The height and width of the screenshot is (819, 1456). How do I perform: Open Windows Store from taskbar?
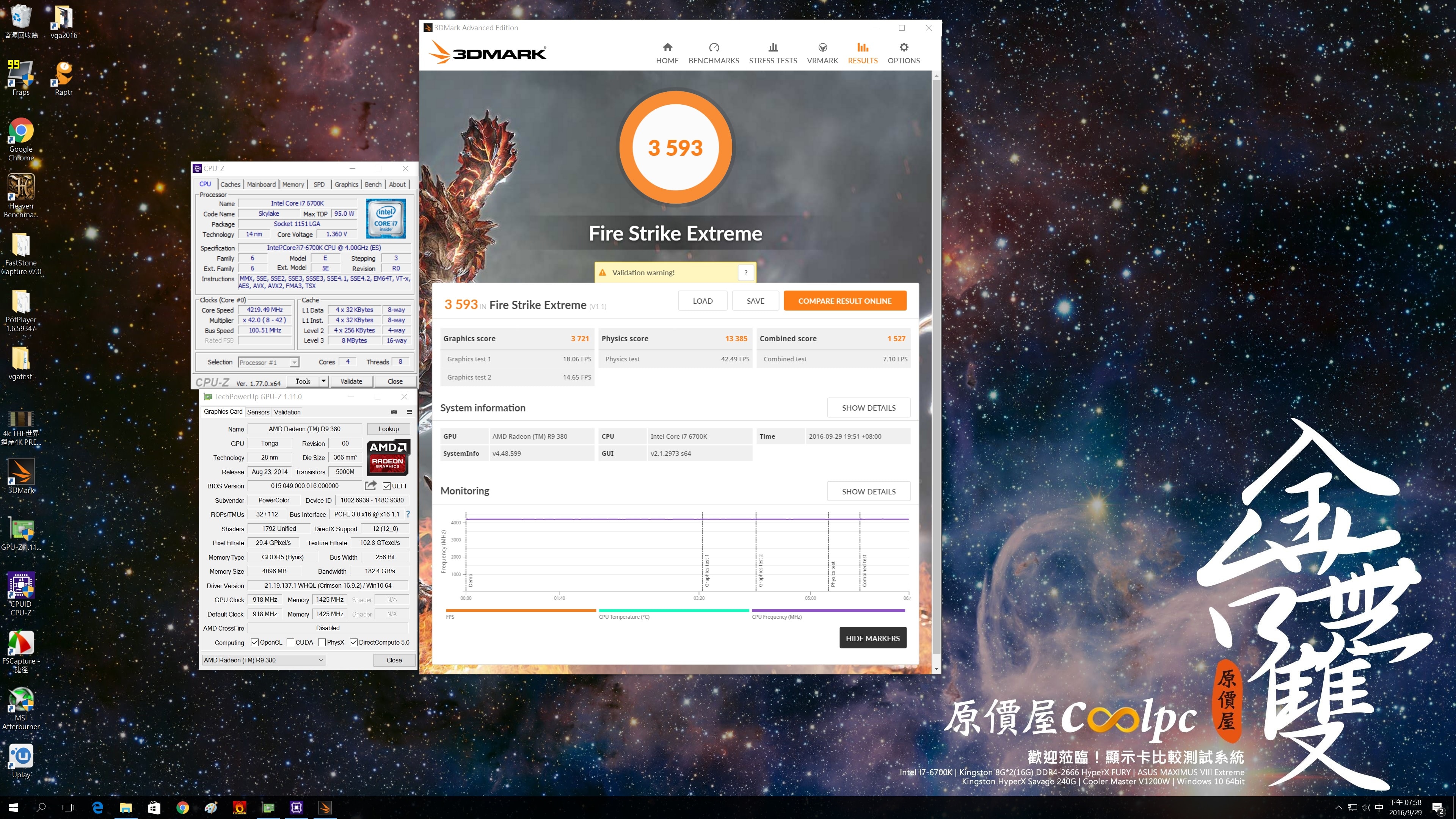(154, 808)
